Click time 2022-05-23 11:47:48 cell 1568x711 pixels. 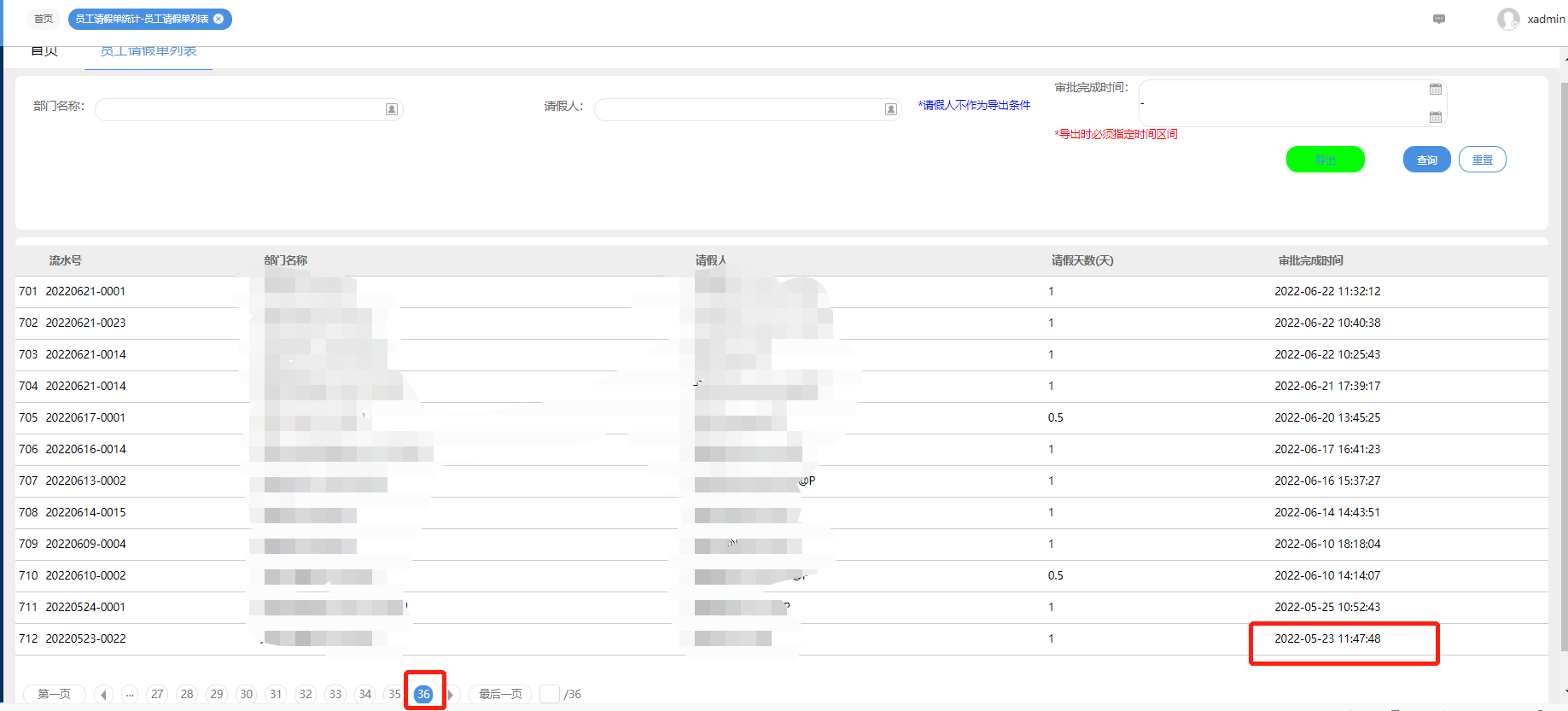coord(1327,638)
